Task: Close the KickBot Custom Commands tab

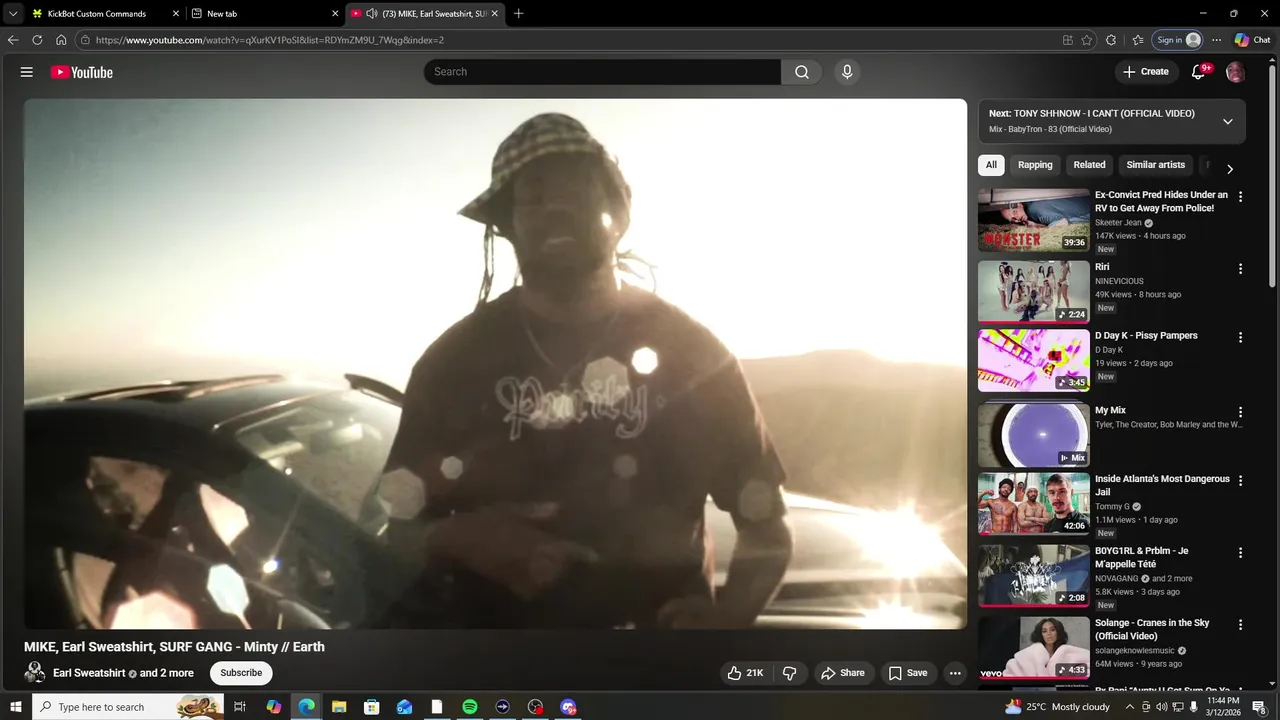Action: point(176,14)
